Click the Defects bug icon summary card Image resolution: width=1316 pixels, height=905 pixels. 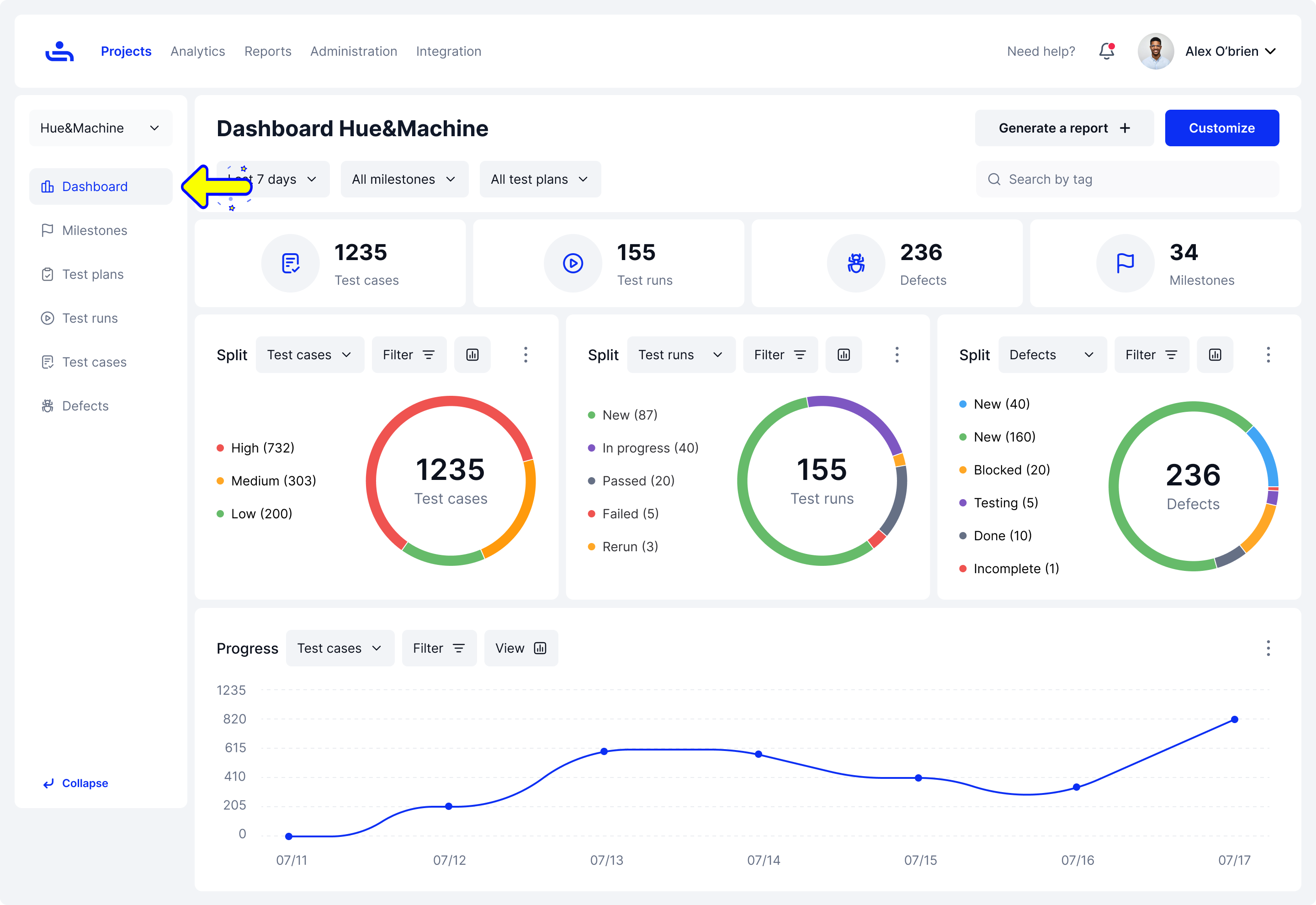856,264
